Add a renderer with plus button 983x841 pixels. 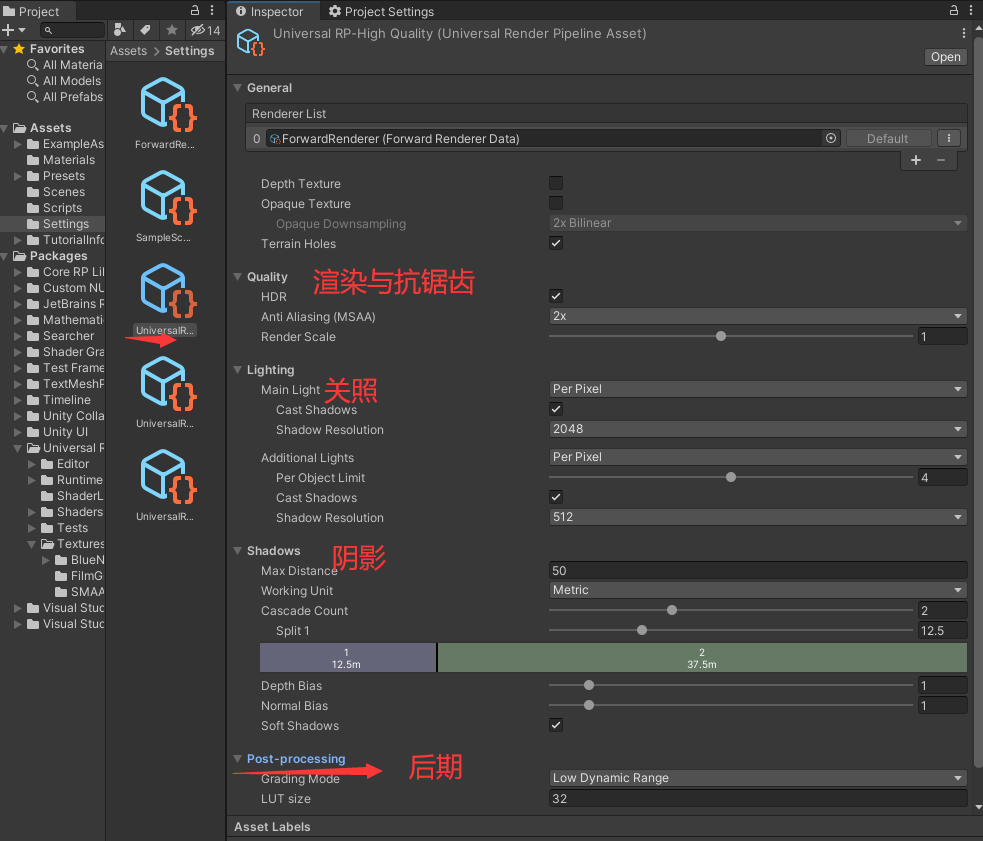coord(916,160)
